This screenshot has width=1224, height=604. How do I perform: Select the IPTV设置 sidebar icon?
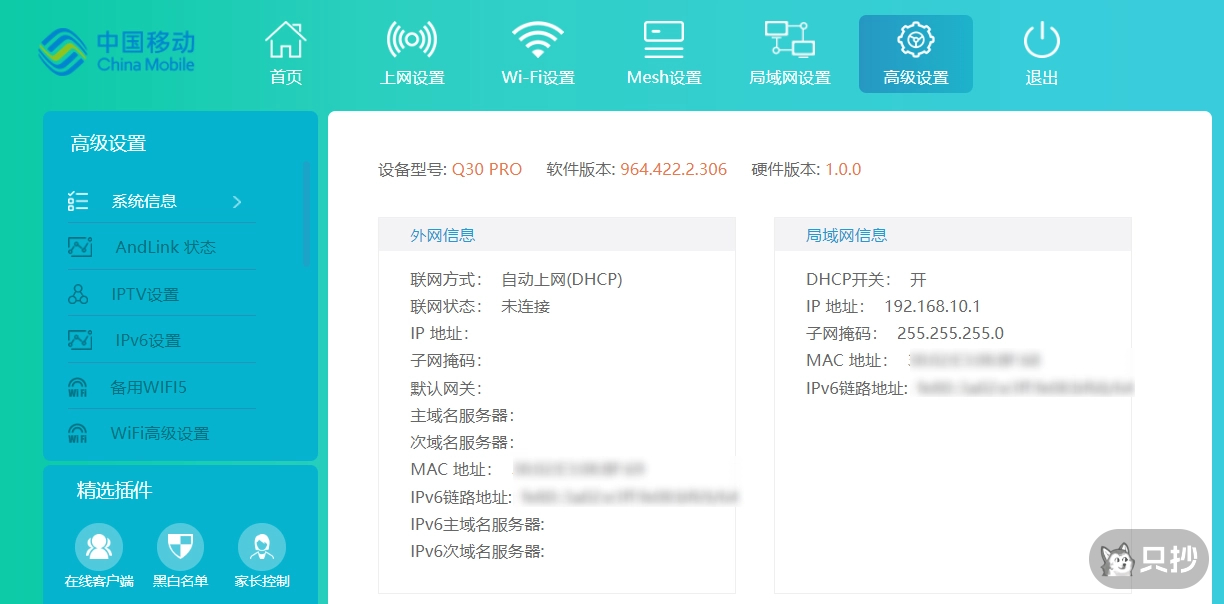(80, 293)
